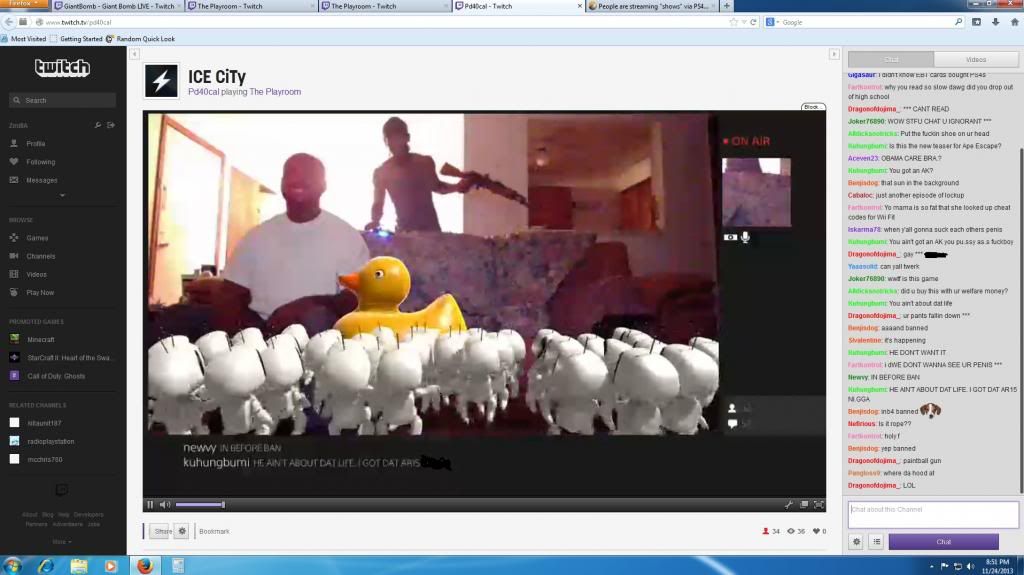Image resolution: width=1024 pixels, height=575 pixels.
Task: Bookmark page with star icon
Action: tap(733, 22)
